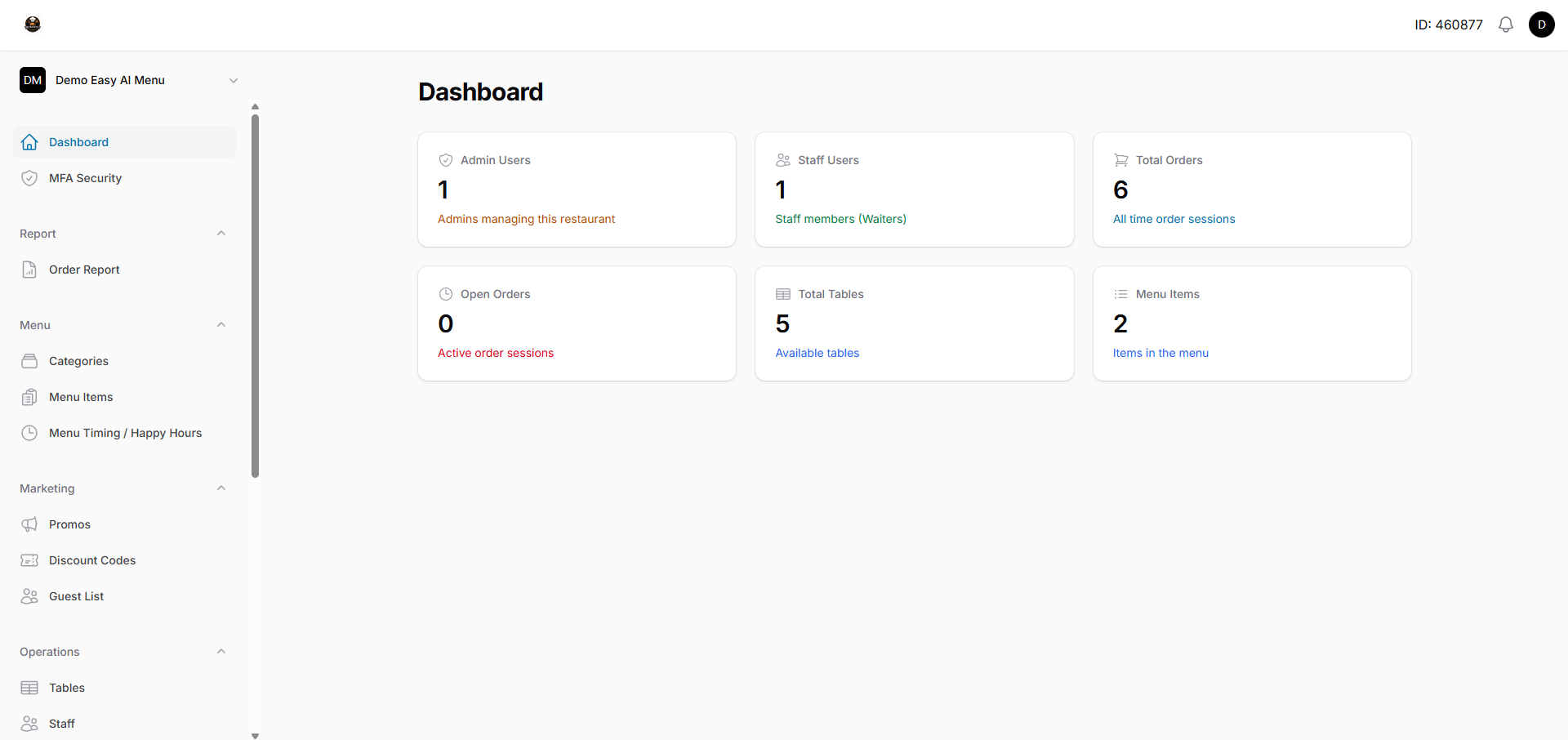The height and width of the screenshot is (740, 1568).
Task: Click the Open Orders count 0
Action: tap(445, 323)
